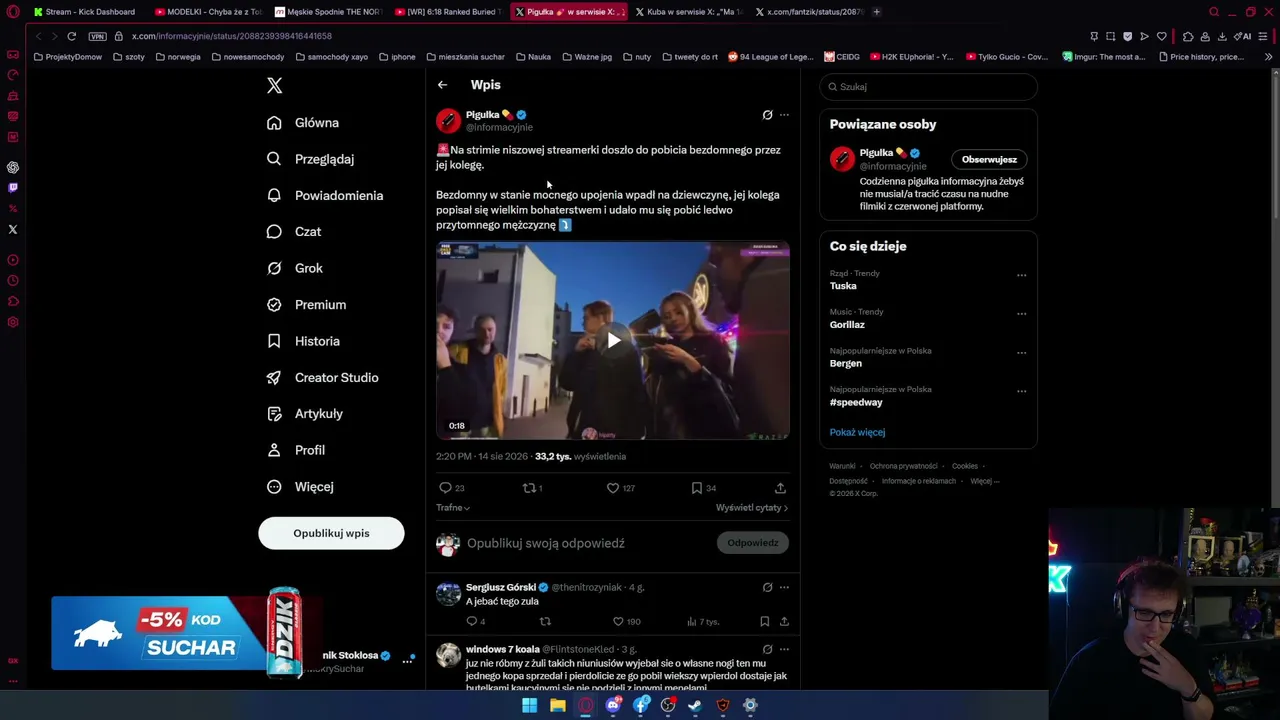Switch to the 6:18 Ranked Buried tab
The width and height of the screenshot is (1280, 720).
448,12
